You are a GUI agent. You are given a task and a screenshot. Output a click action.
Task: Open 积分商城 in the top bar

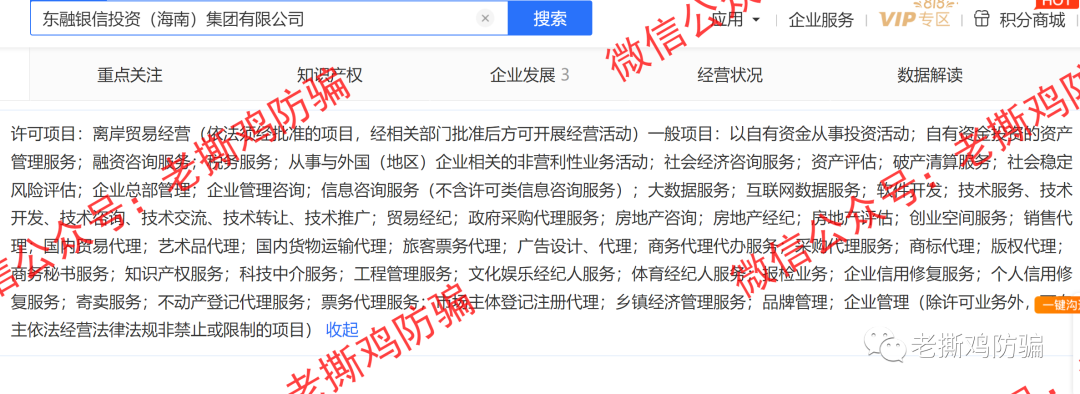pos(1032,19)
